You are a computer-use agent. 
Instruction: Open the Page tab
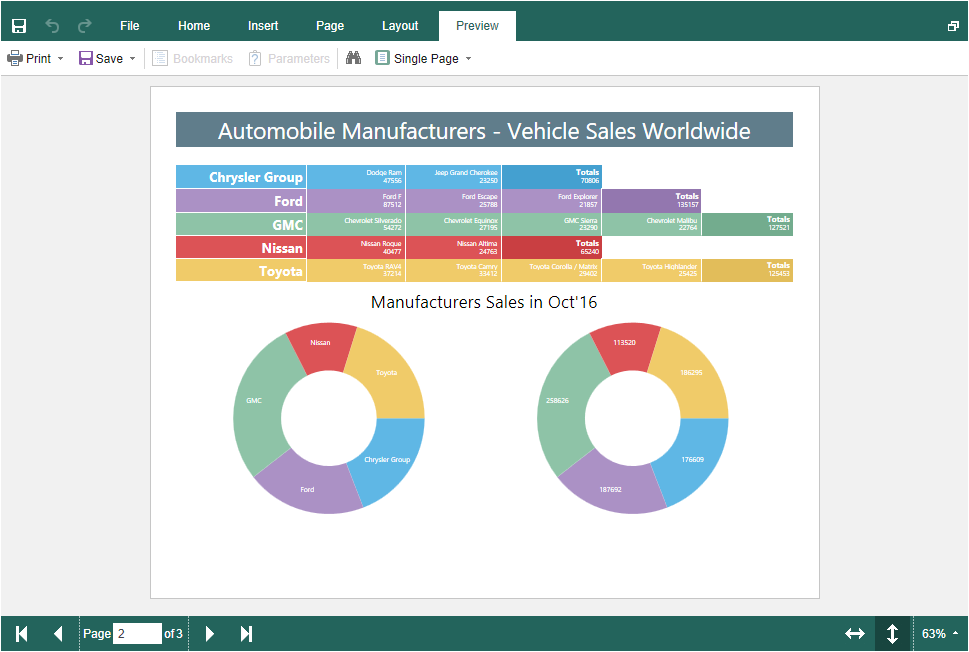pyautogui.click(x=330, y=25)
